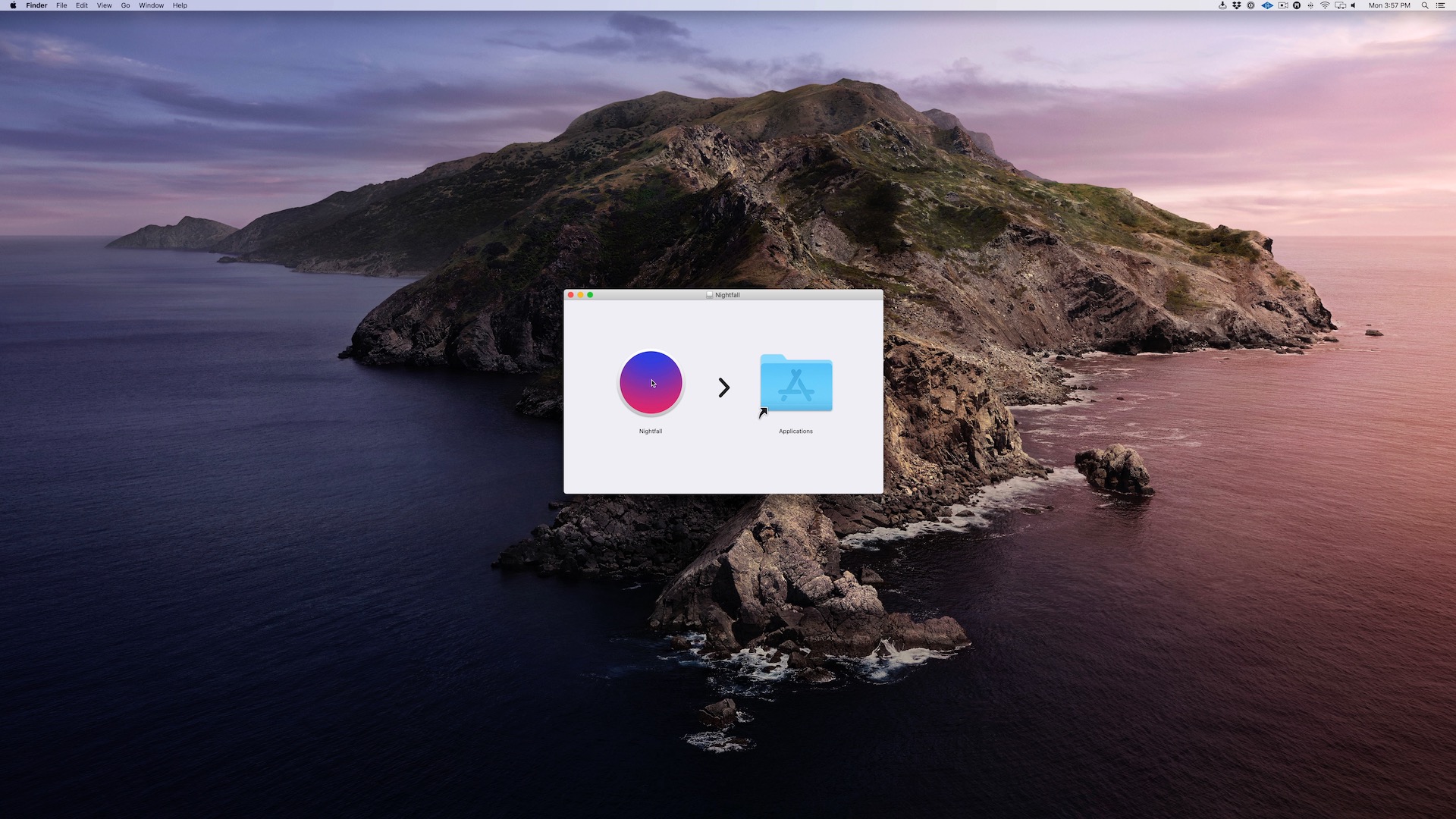
Task: Click the Wi-Fi status icon
Action: 1325,5
